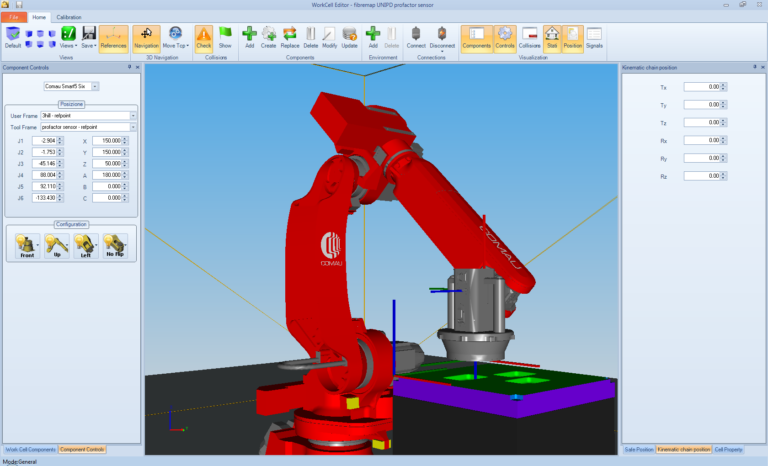Click the Z coordinate field
The width and height of the screenshot is (768, 466).
click(x=107, y=164)
